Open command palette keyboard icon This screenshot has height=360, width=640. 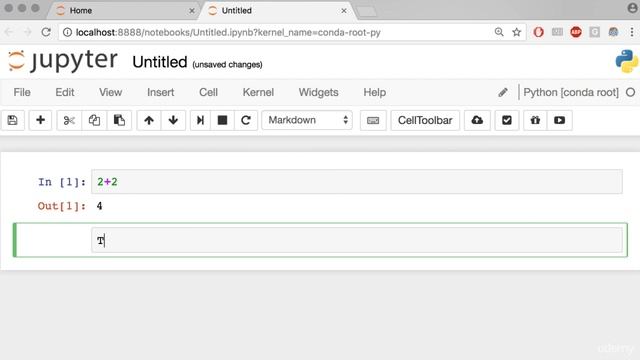click(373, 120)
